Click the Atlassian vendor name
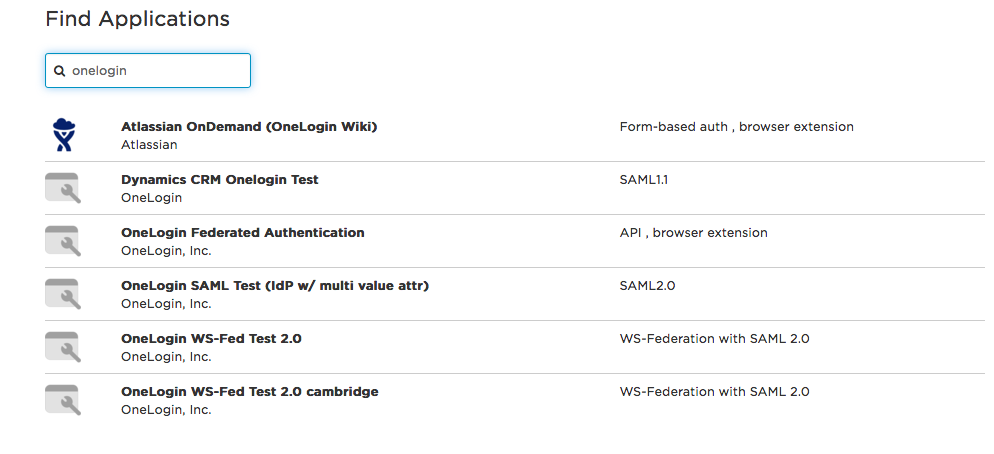The image size is (994, 454). [149, 145]
